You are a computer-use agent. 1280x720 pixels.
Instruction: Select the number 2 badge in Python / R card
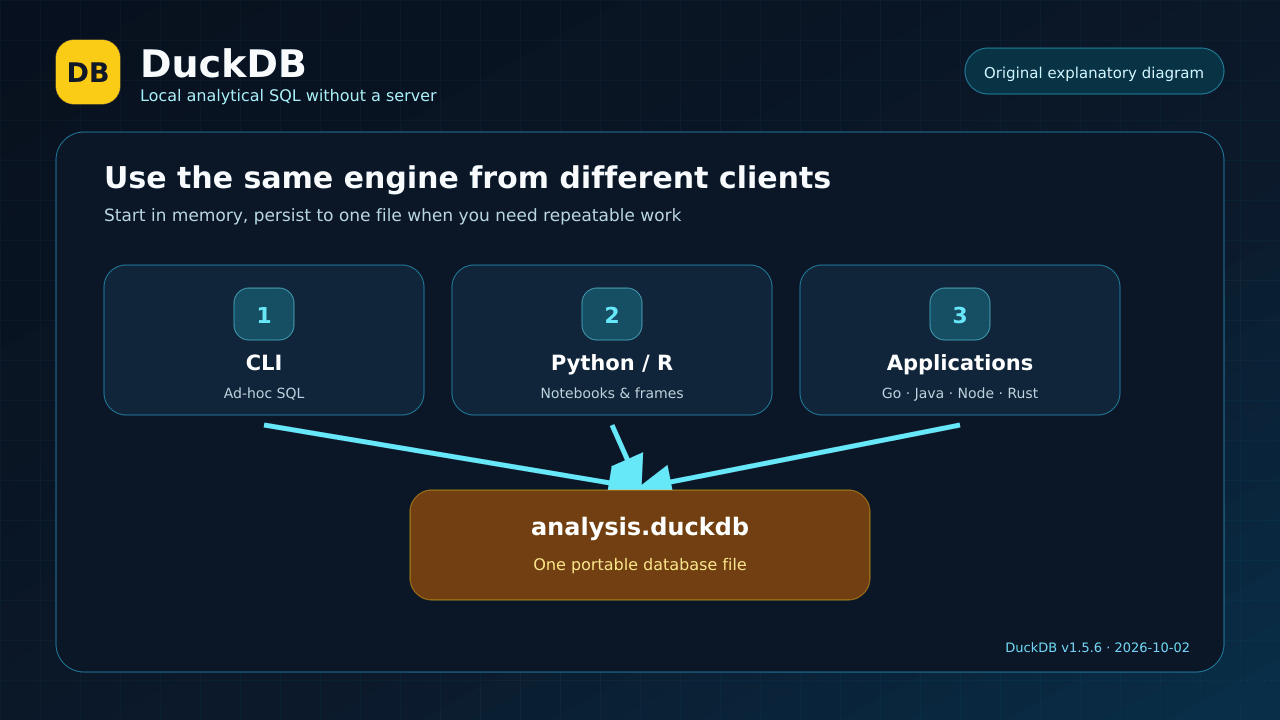coord(612,314)
